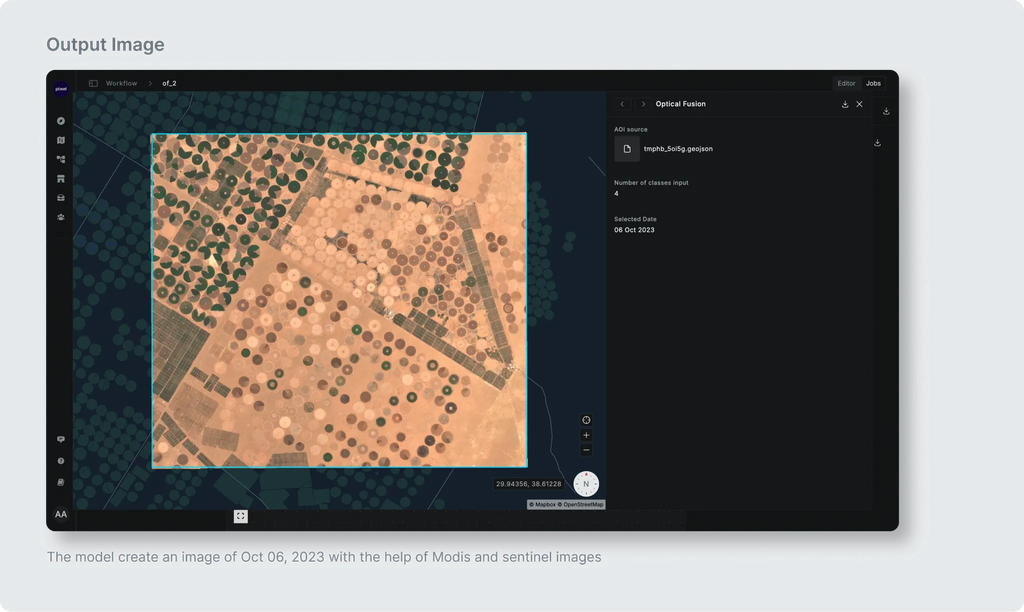Open the help question mark icon
Screen dimensions: 1024x612
point(61,461)
